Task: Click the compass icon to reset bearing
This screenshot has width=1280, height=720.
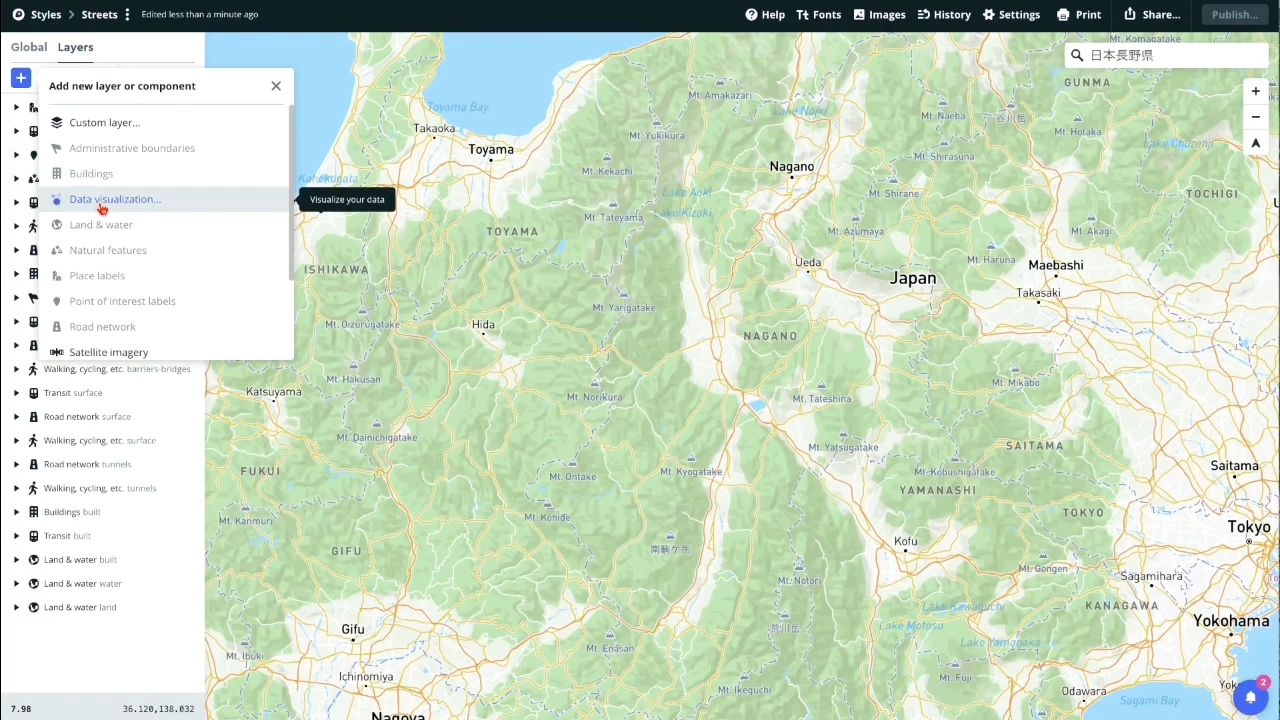Action: coord(1255,143)
